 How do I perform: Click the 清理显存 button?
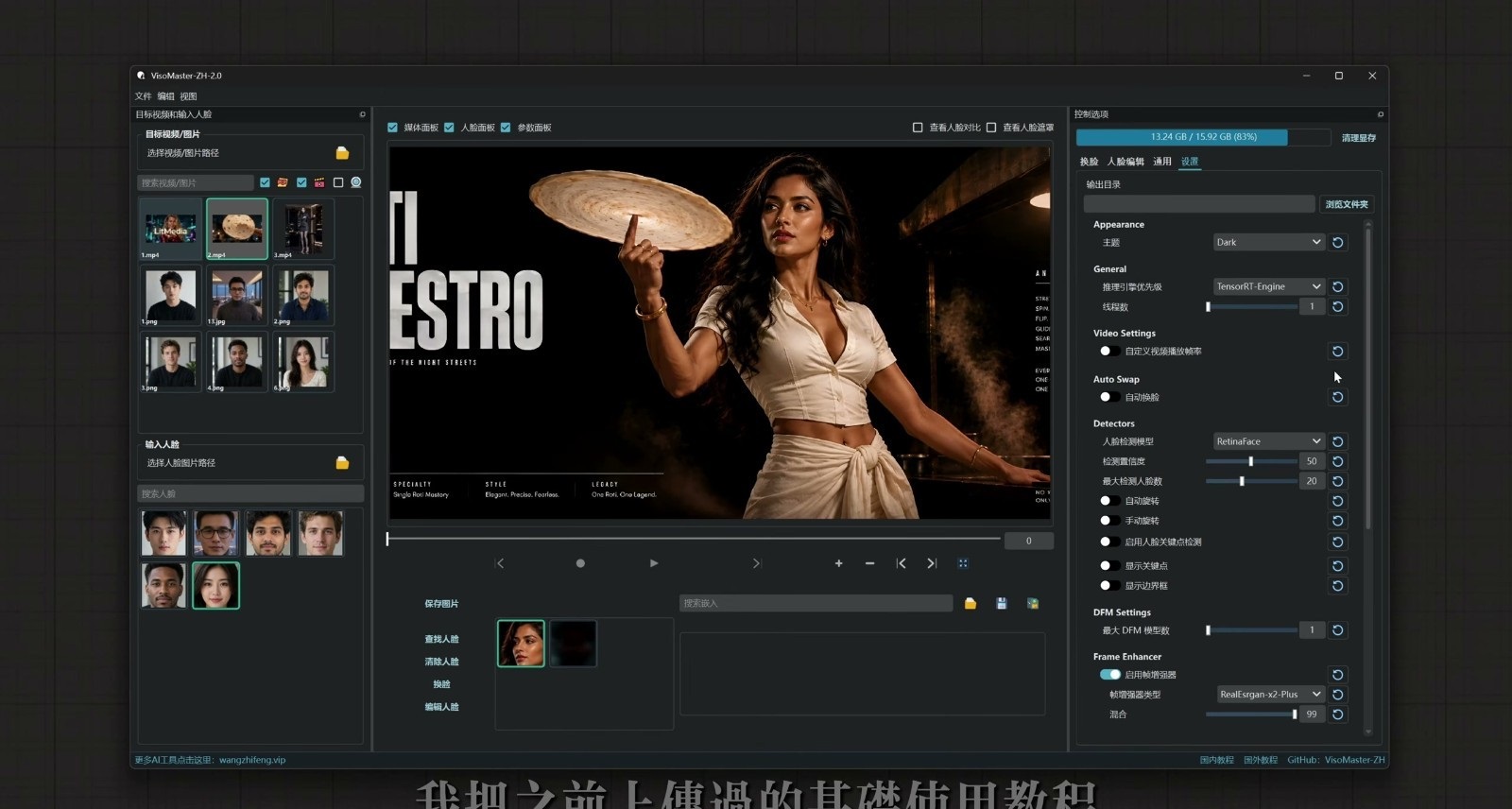pos(1359,138)
